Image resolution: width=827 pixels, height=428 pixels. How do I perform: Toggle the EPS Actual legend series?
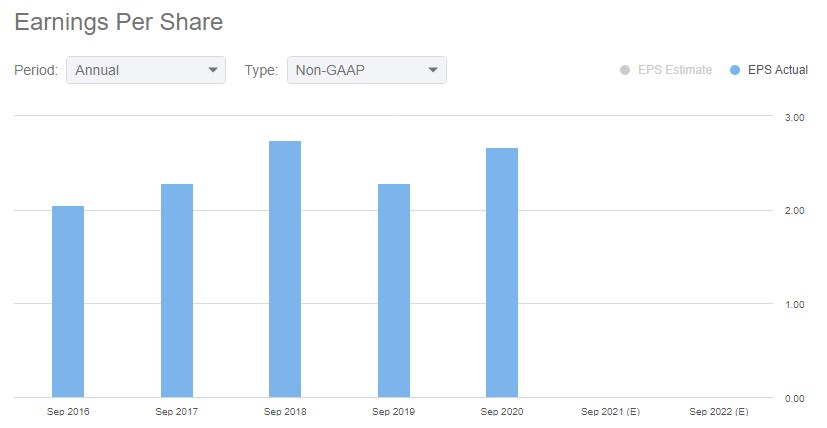coord(768,70)
